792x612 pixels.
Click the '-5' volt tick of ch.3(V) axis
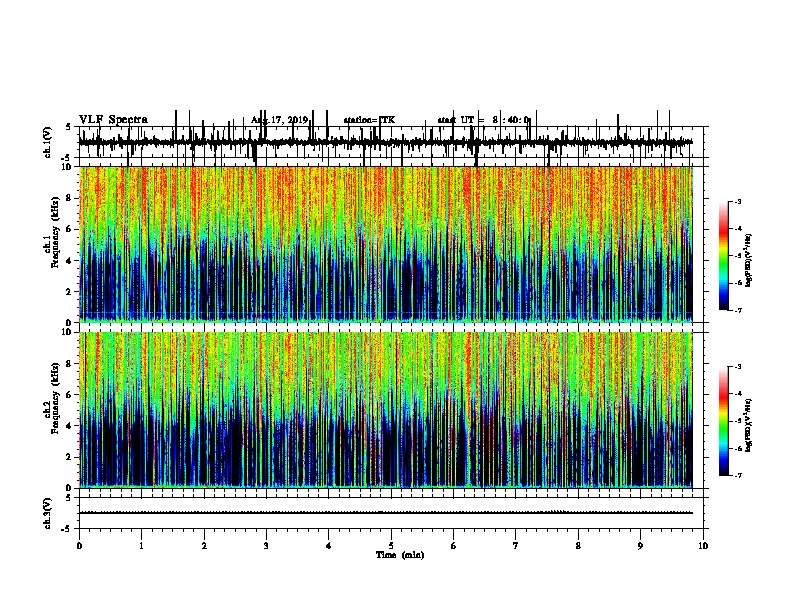click(68, 529)
